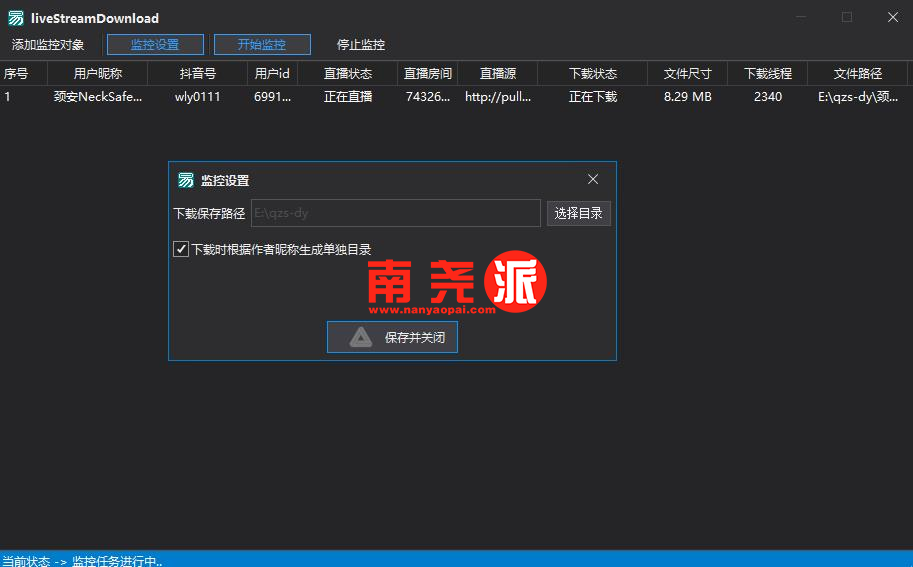Select the 正在直播 status cell
Image resolution: width=913 pixels, height=567 pixels.
tap(348, 97)
